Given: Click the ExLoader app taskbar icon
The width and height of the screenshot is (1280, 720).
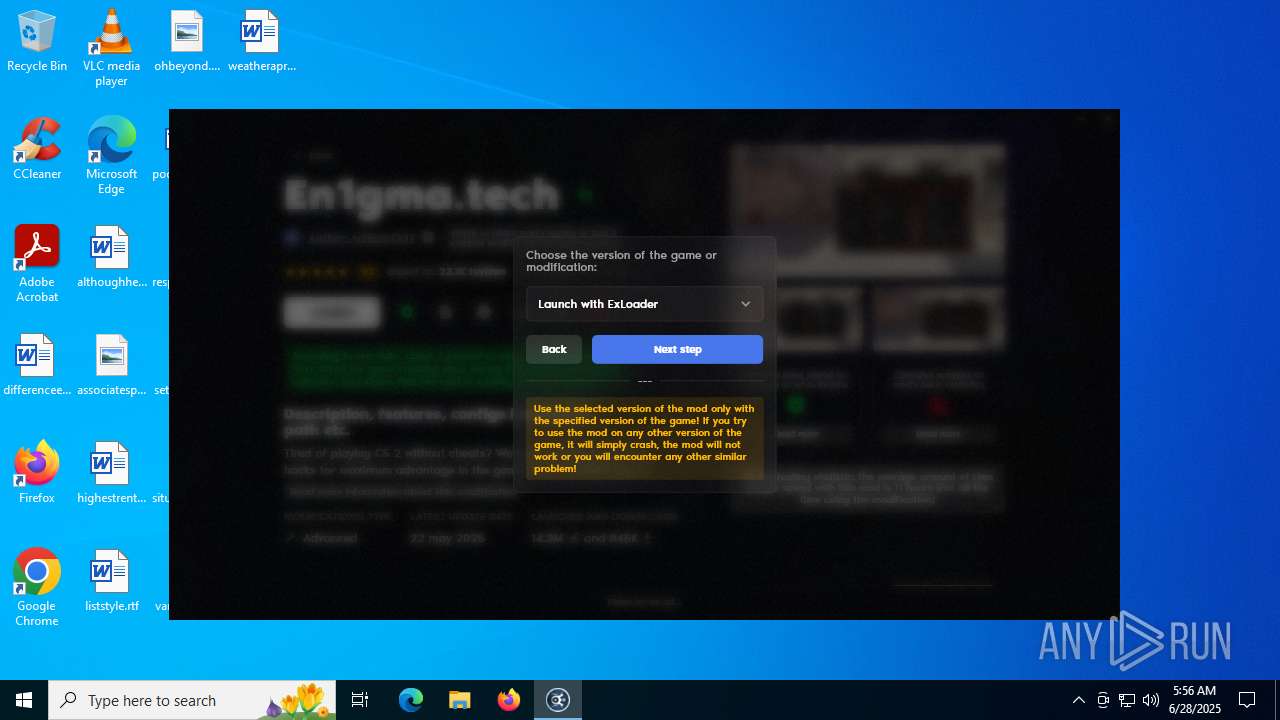Looking at the screenshot, I should pos(558,700).
